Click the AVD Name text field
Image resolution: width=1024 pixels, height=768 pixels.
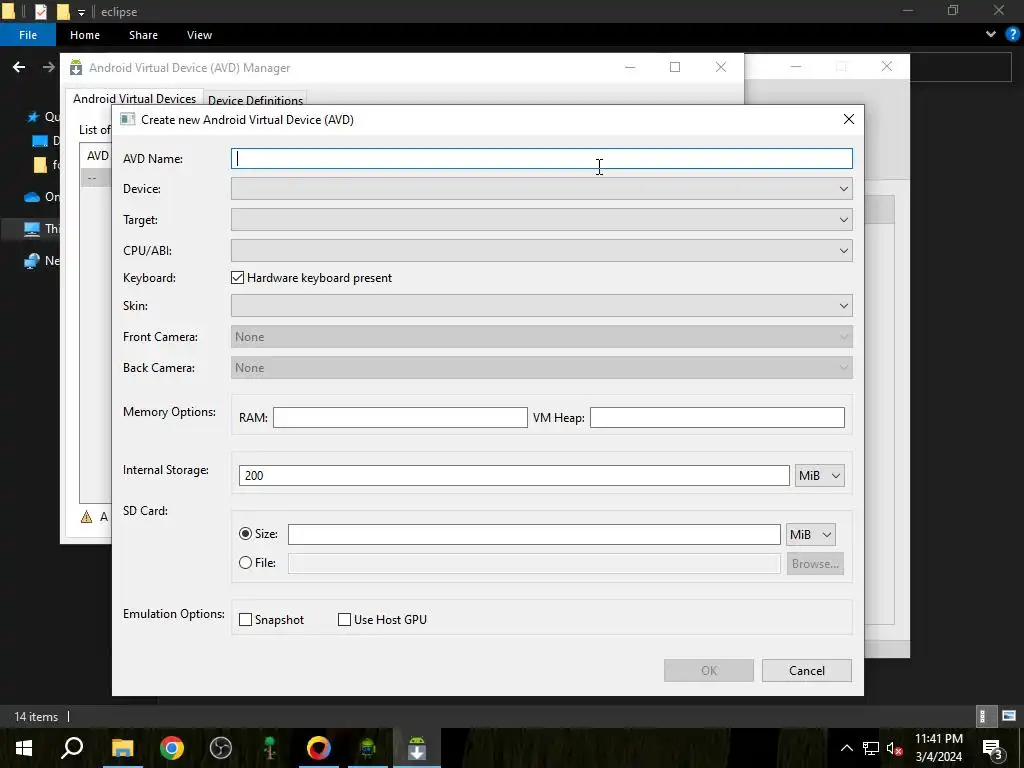pyautogui.click(x=541, y=159)
